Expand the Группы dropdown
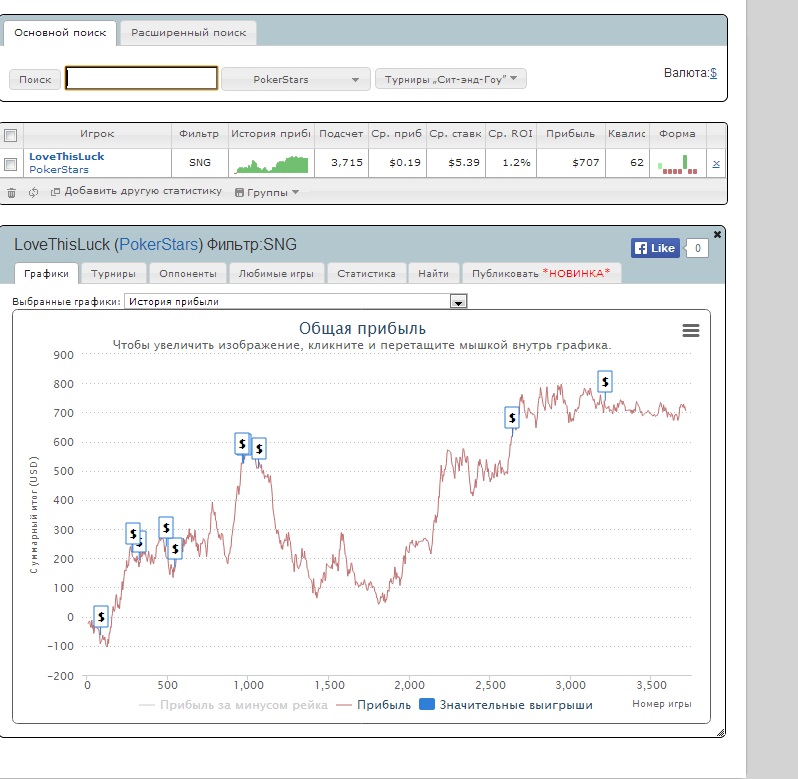798x779 pixels. coord(267,192)
